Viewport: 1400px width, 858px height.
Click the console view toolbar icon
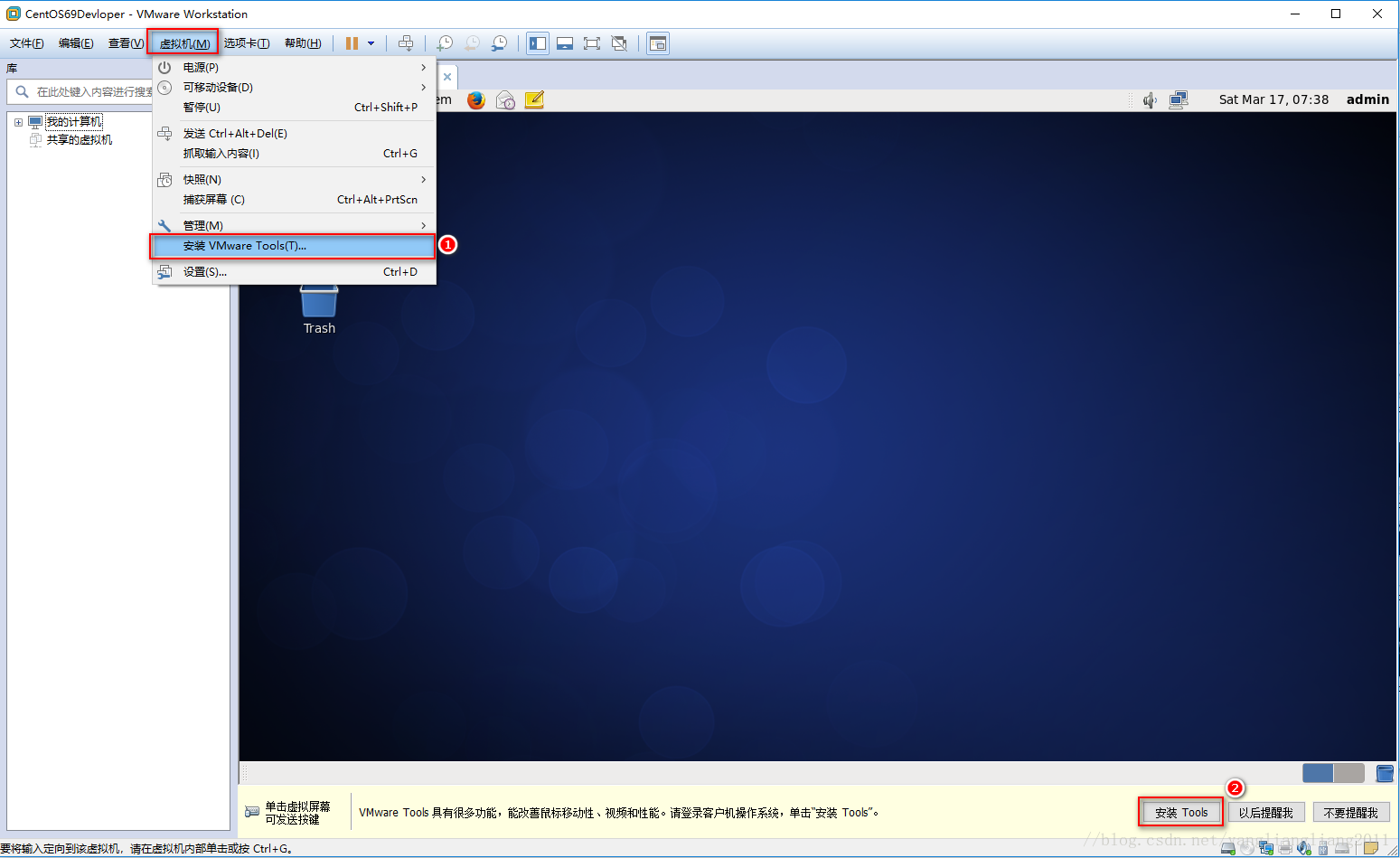658,43
